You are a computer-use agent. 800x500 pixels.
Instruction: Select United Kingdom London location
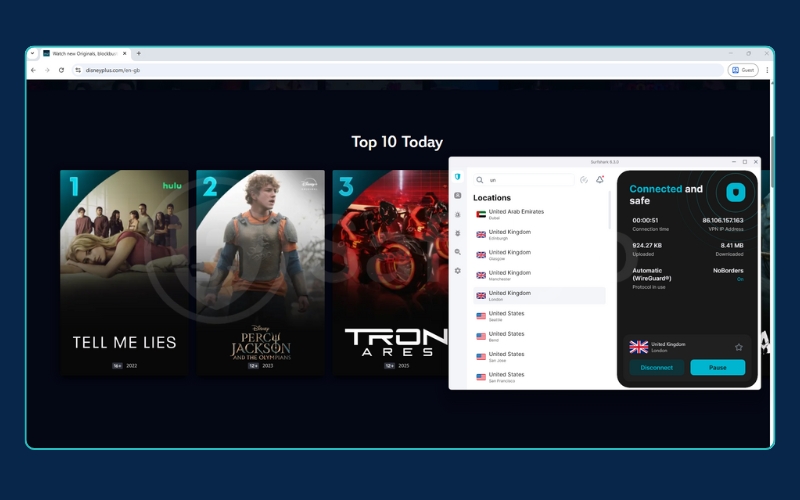coord(539,295)
